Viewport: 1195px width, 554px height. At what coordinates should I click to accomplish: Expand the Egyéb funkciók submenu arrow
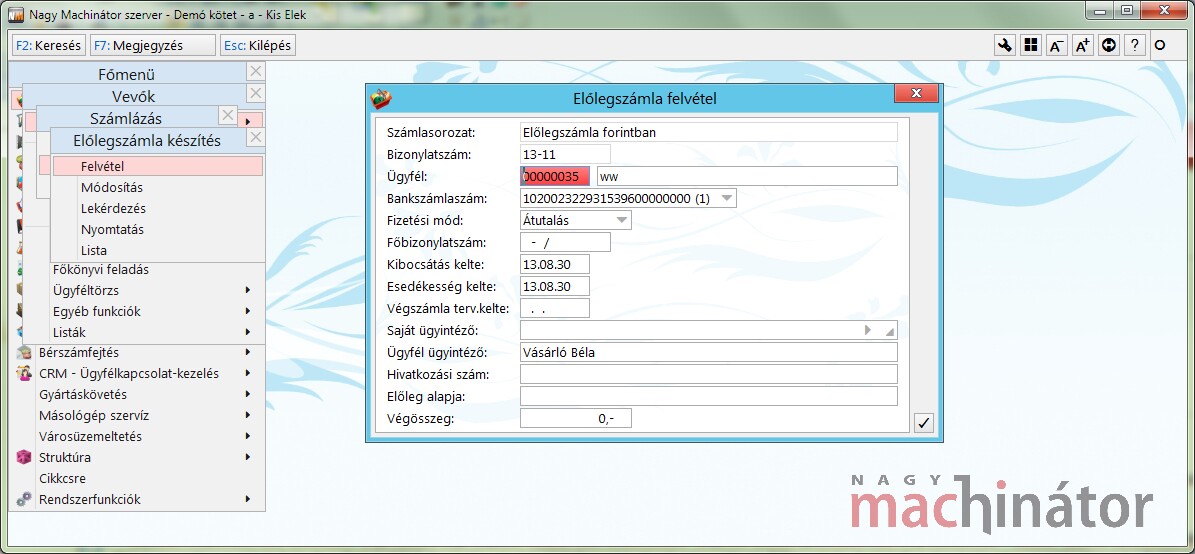click(x=248, y=311)
